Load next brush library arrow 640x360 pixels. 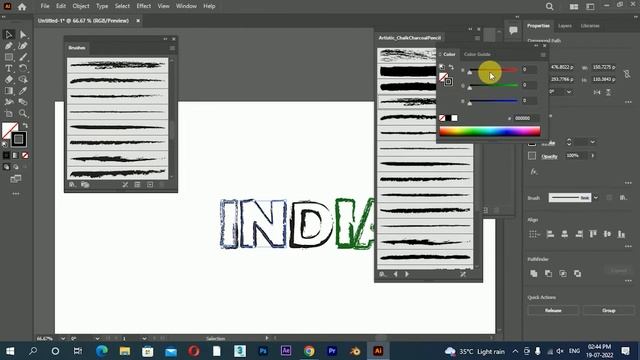[x=407, y=274]
